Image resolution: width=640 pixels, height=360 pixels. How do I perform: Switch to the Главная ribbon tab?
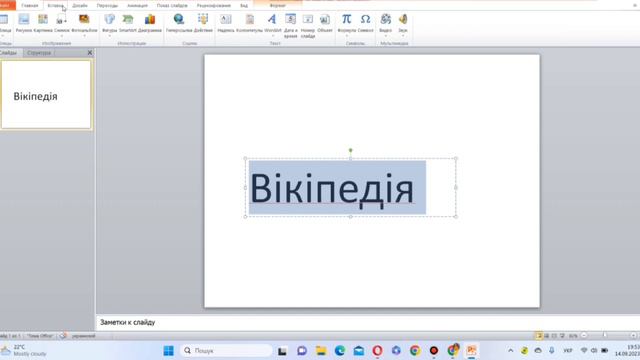pyautogui.click(x=29, y=6)
